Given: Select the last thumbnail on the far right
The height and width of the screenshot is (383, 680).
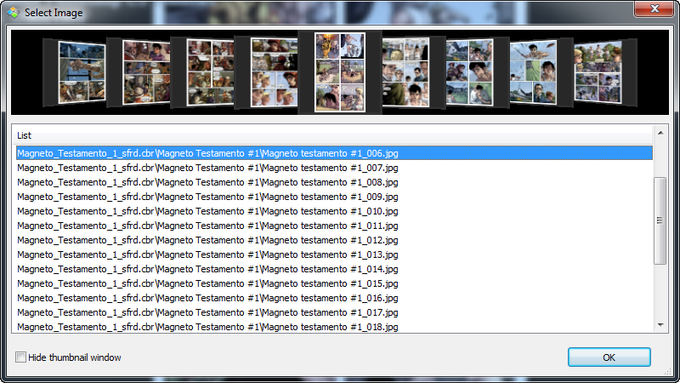Looking at the screenshot, I should point(598,72).
